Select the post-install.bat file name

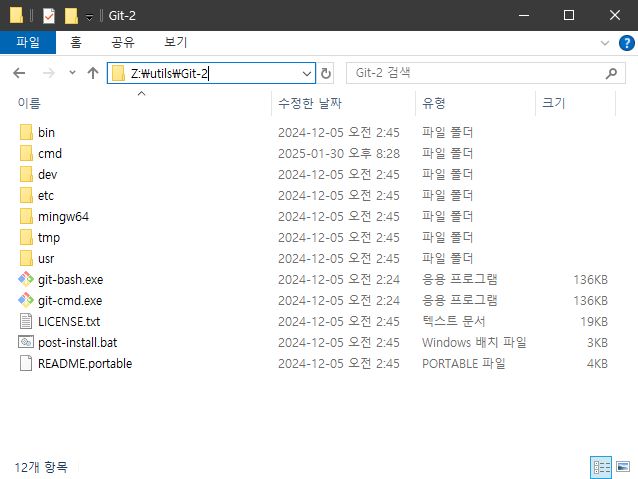(x=77, y=343)
